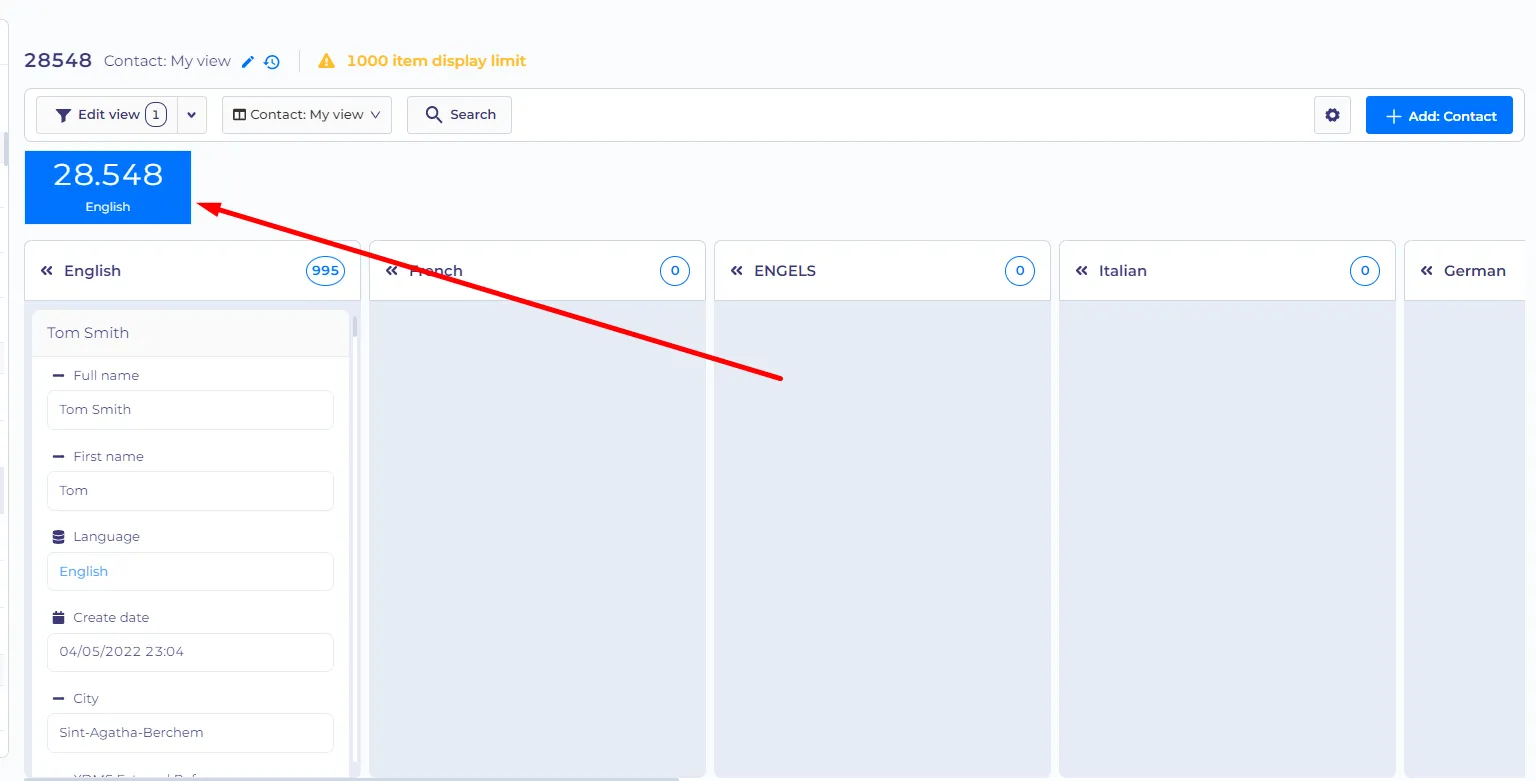Click the 28548 record count heading

58,61
